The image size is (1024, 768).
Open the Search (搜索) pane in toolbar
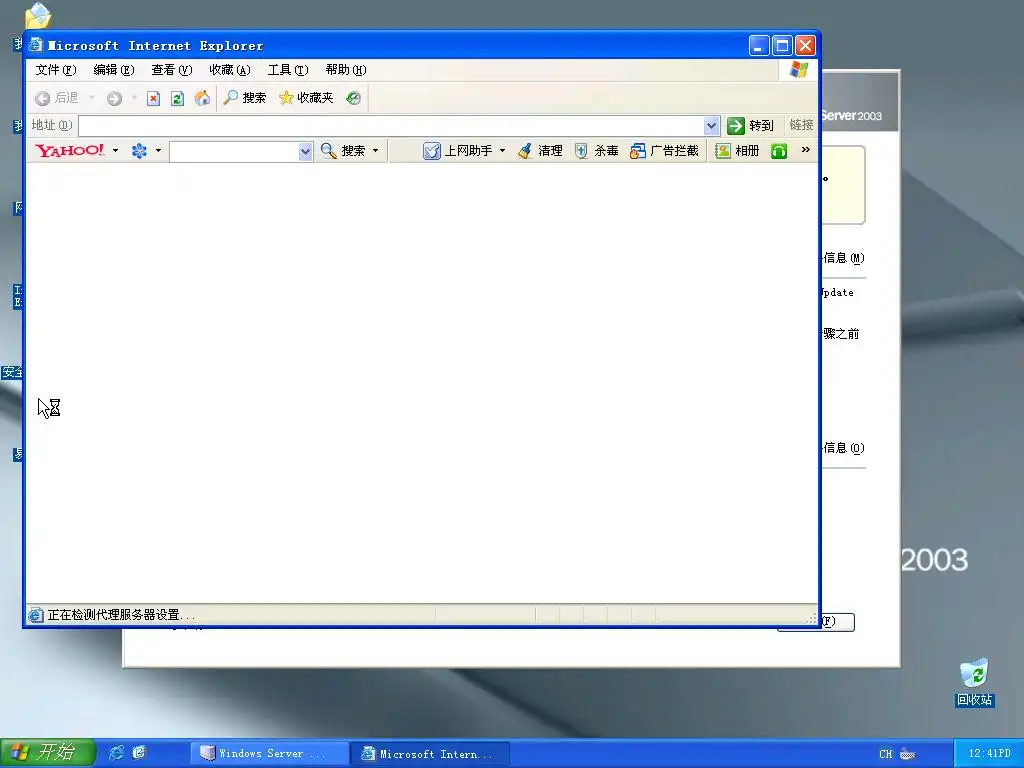coord(245,98)
